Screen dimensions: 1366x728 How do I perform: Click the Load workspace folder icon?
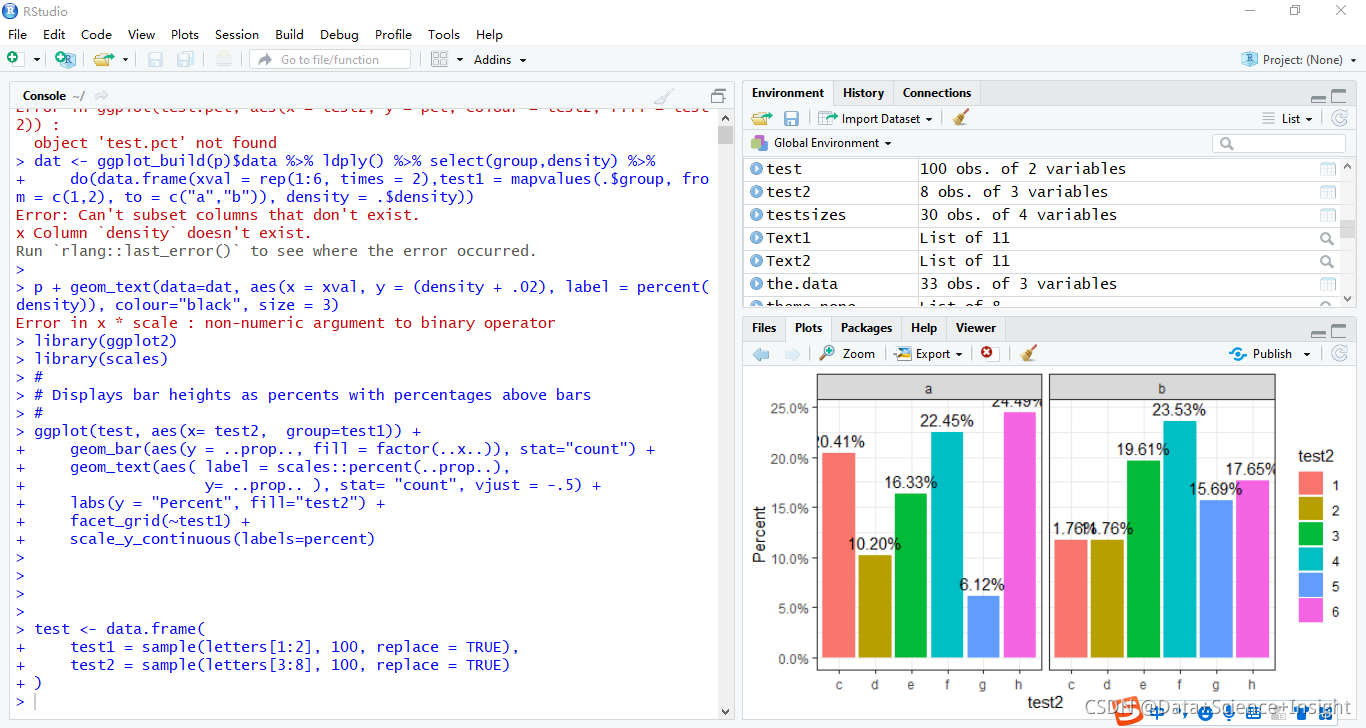pos(762,118)
